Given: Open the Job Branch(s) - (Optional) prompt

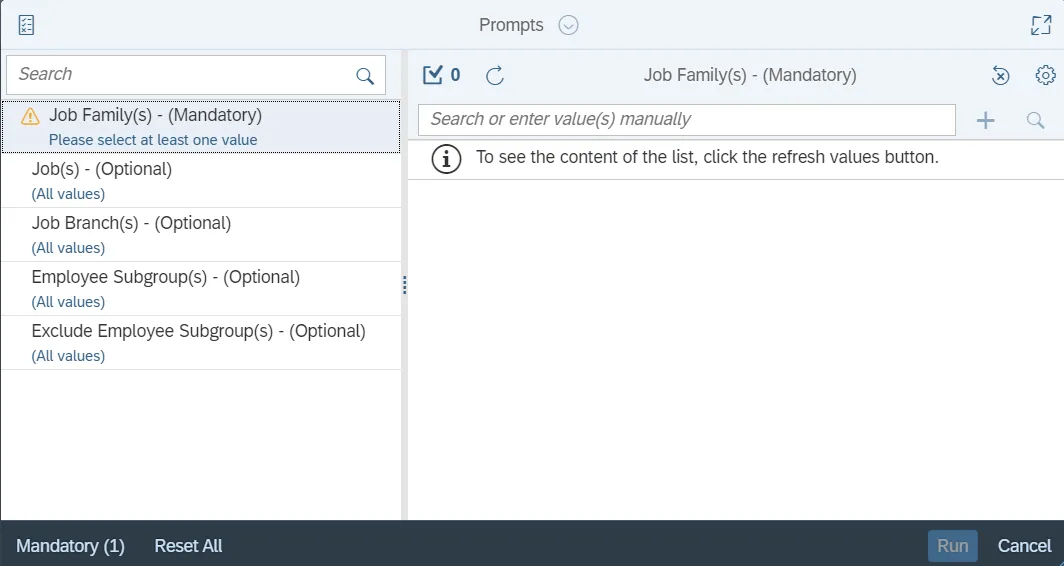Looking at the screenshot, I should [131, 224].
